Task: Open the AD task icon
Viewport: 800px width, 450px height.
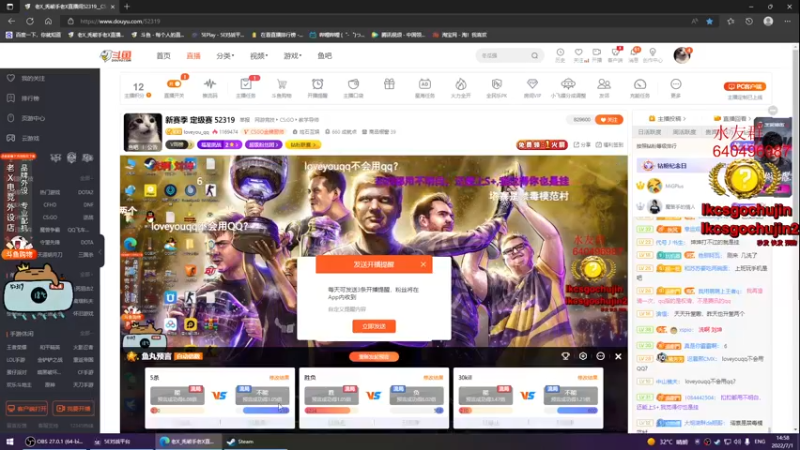Action: (x=425, y=84)
